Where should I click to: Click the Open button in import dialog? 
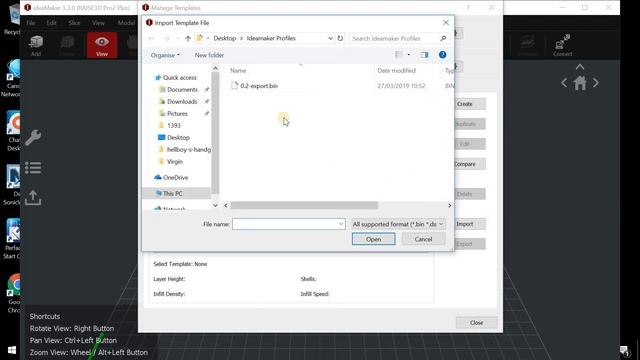click(x=373, y=239)
